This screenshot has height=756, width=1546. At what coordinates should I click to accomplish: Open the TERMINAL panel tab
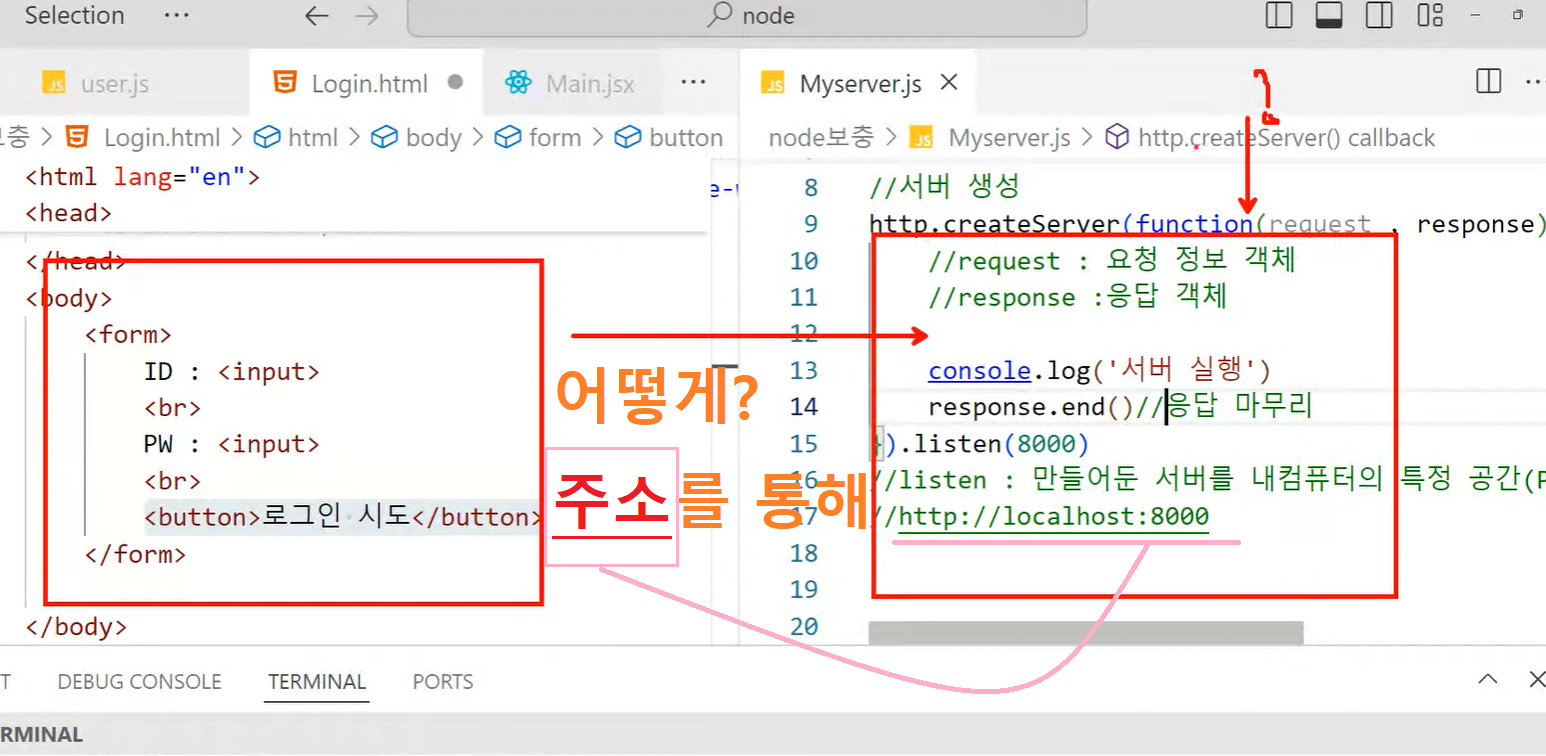pyautogui.click(x=317, y=682)
